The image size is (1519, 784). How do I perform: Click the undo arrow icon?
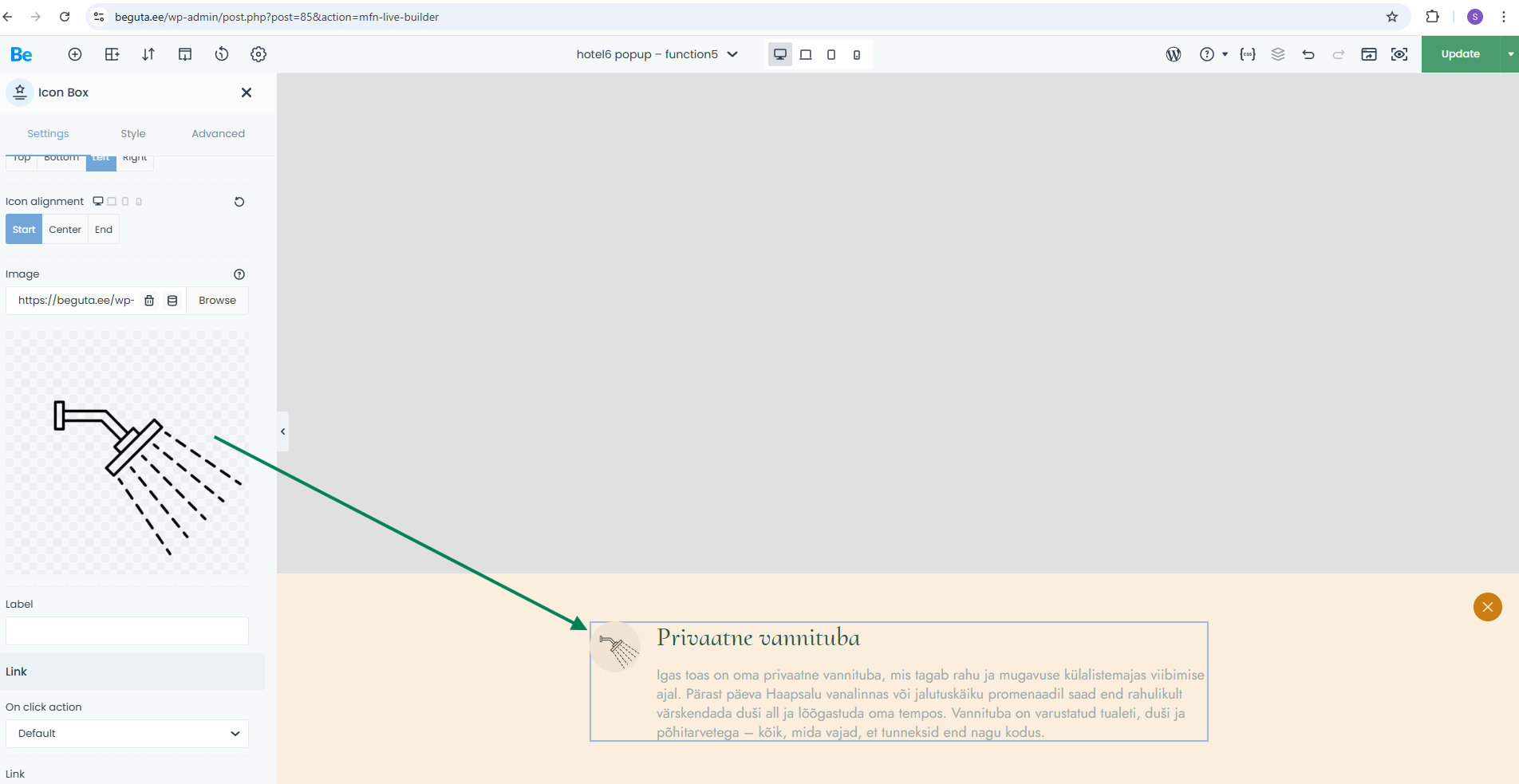[1308, 54]
